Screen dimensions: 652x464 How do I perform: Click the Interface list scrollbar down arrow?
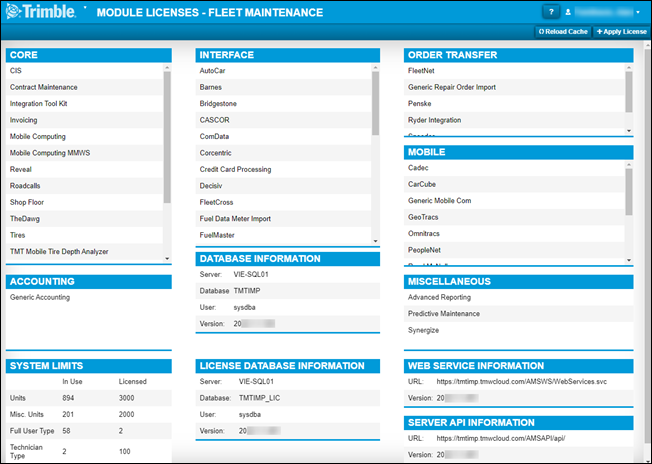(x=375, y=241)
